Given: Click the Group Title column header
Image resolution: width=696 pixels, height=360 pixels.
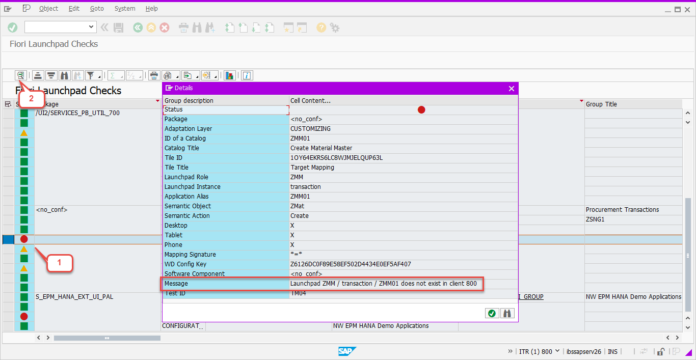Looking at the screenshot, I should coord(634,104).
